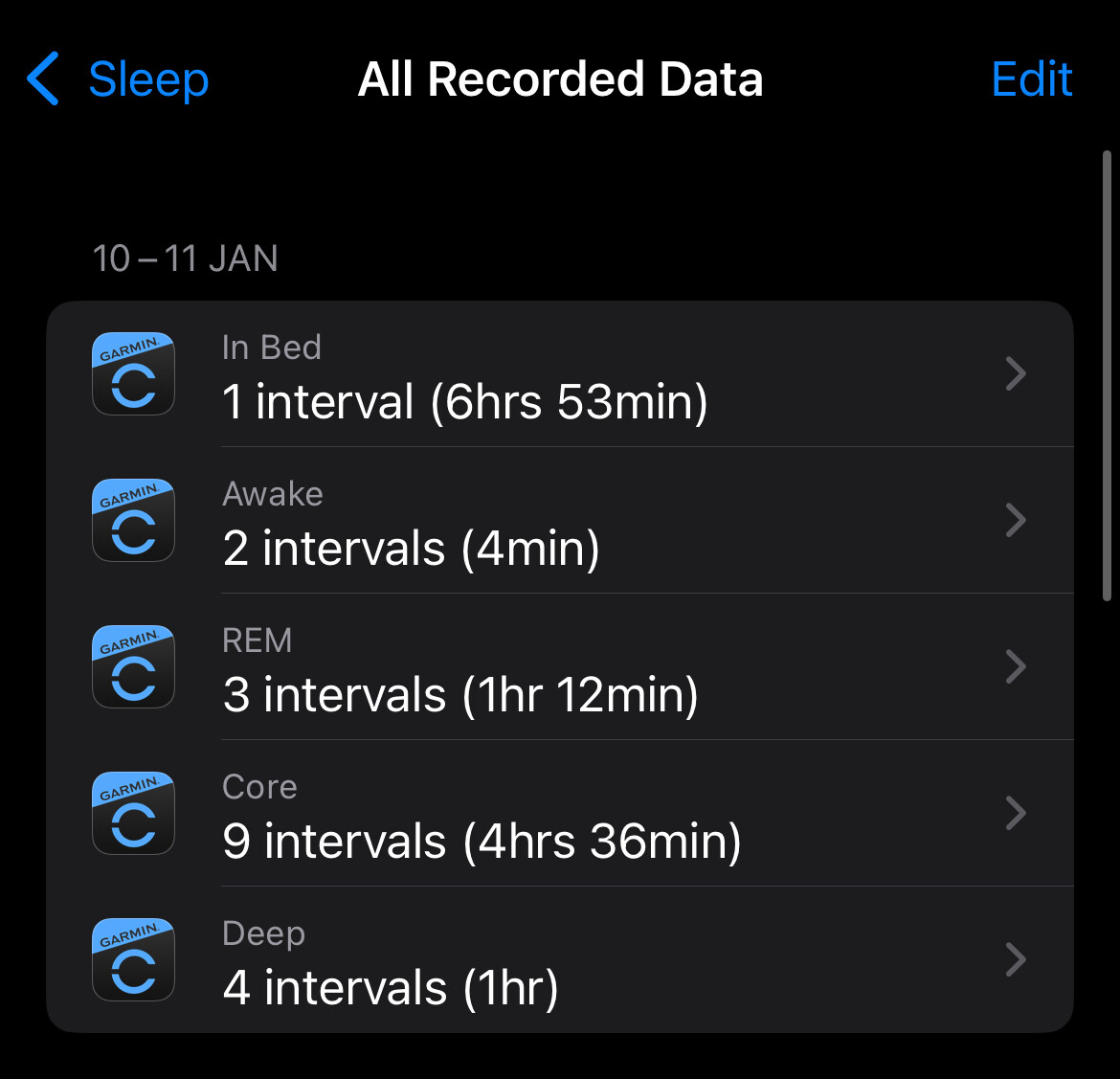Viewport: 1120px width, 1079px height.
Task: Tap the back arrow chevron icon
Action: (44, 79)
